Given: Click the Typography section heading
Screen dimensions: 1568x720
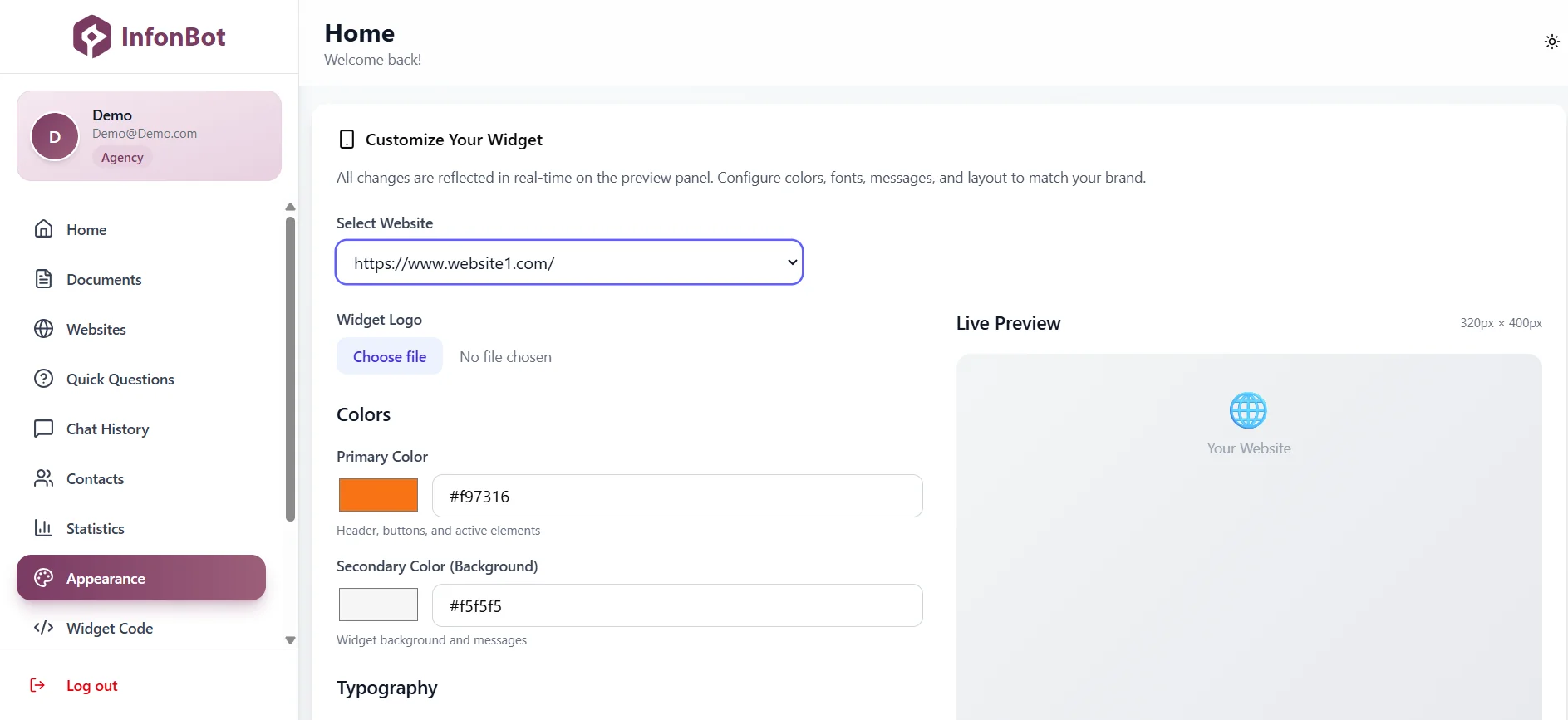Looking at the screenshot, I should tap(386, 688).
